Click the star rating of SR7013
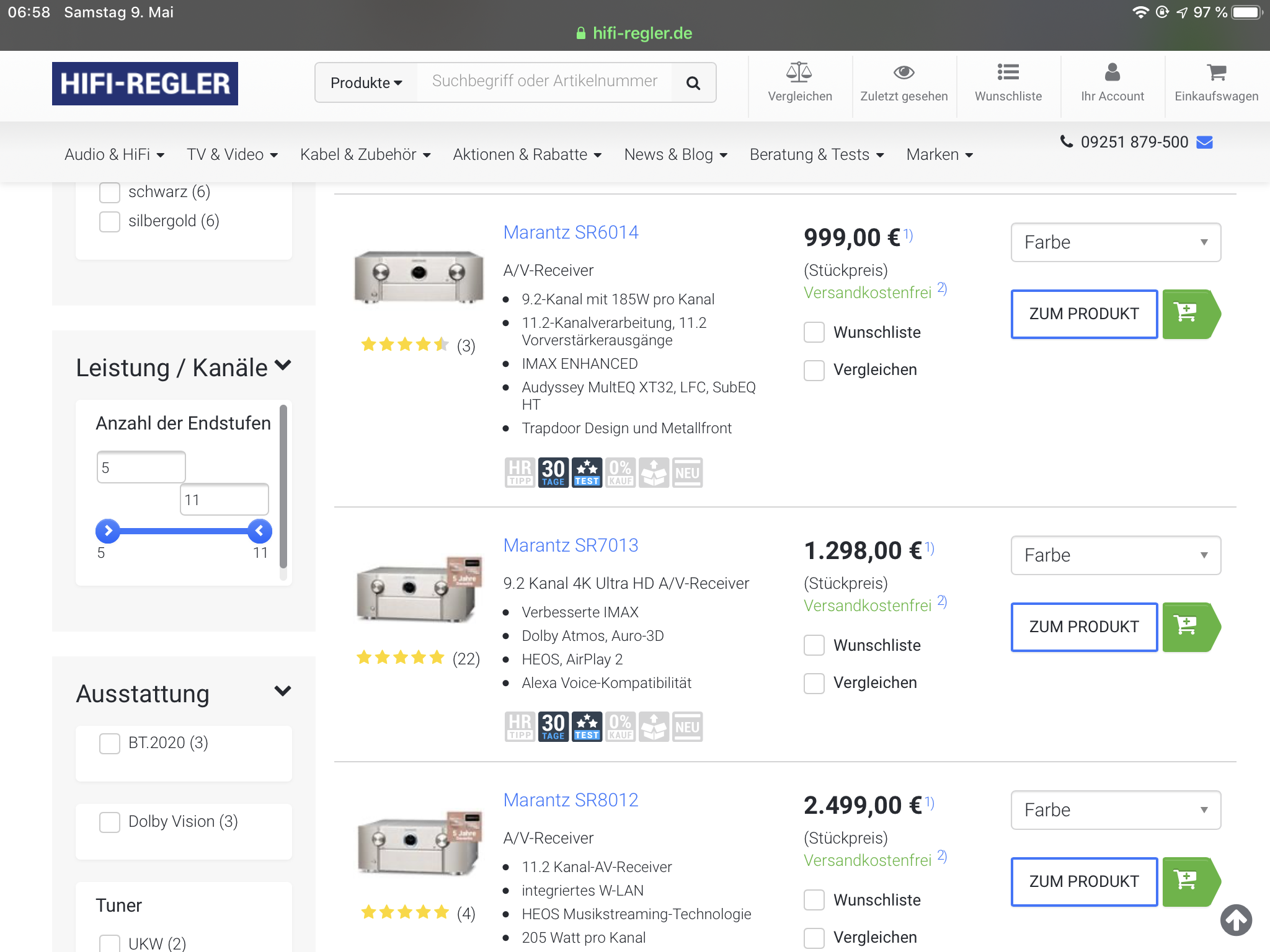 tap(401, 658)
